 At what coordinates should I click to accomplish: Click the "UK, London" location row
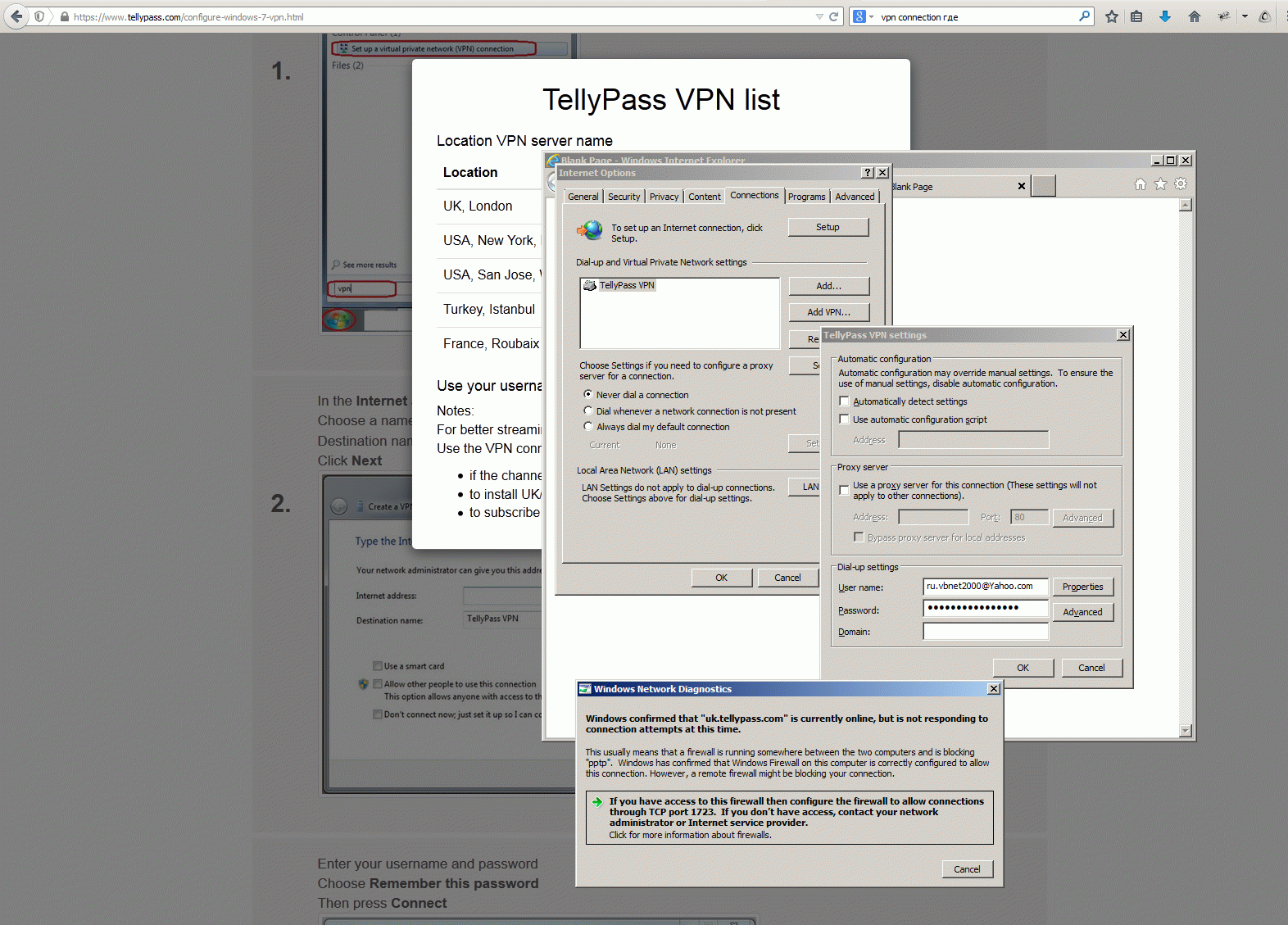(478, 206)
